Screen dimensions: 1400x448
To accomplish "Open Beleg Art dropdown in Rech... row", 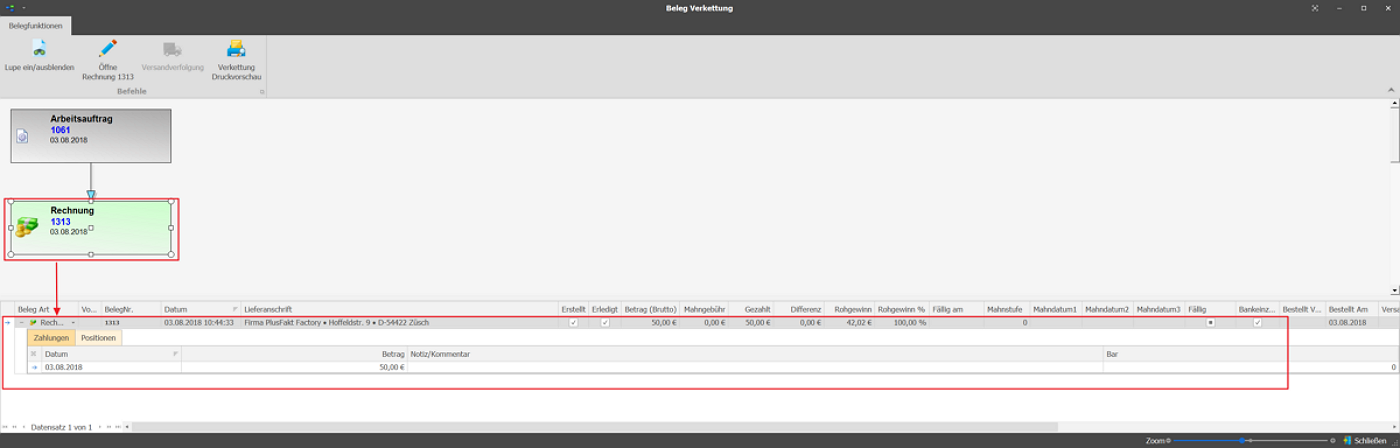I will [x=73, y=323].
